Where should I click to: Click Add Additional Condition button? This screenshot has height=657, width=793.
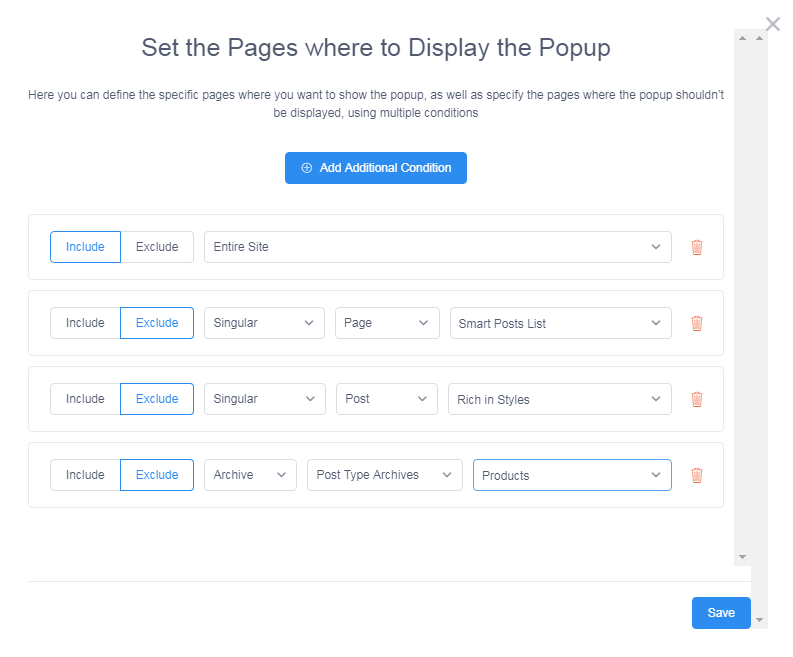[375, 168]
